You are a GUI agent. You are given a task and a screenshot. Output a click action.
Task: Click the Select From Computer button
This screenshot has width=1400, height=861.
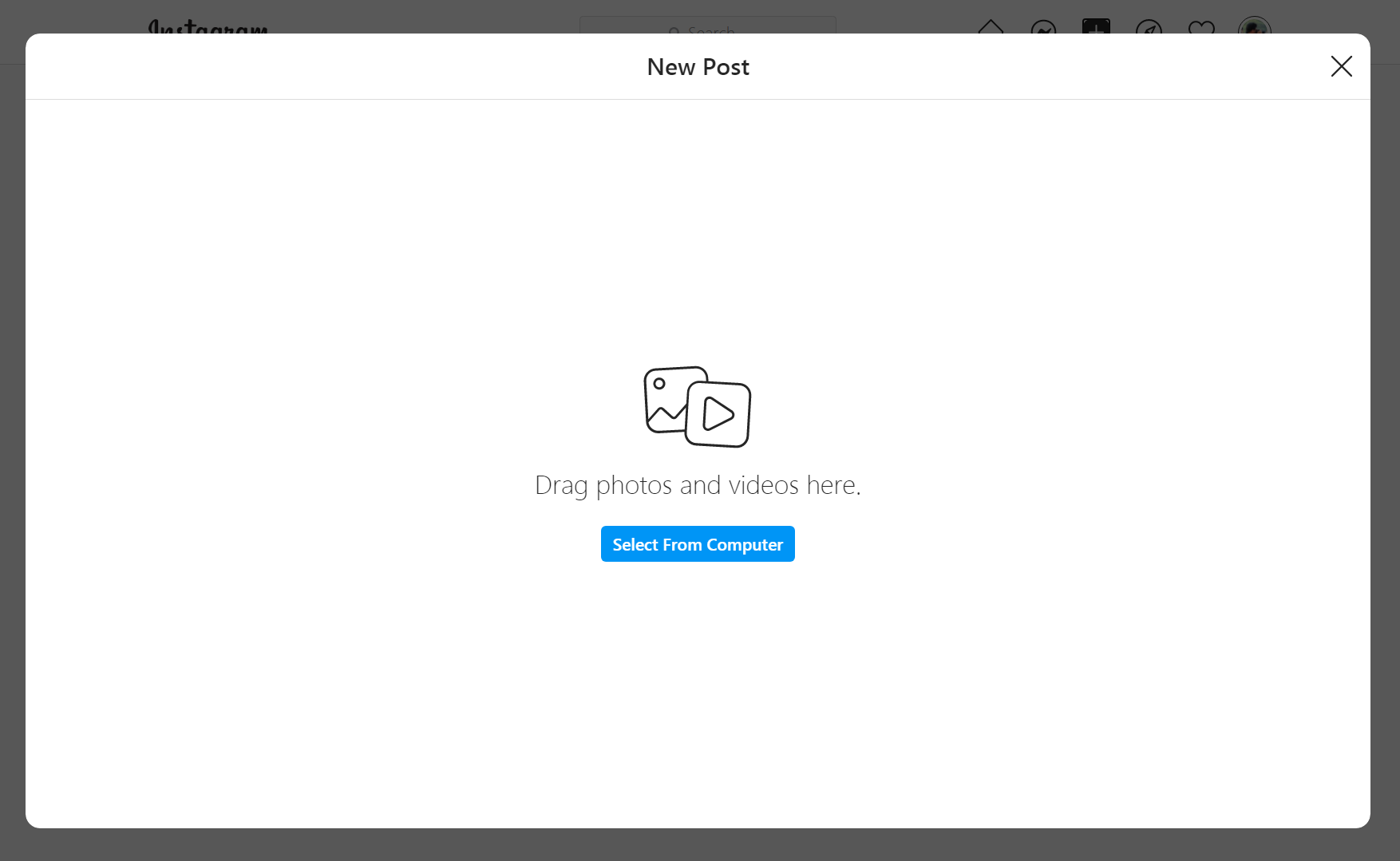point(698,544)
